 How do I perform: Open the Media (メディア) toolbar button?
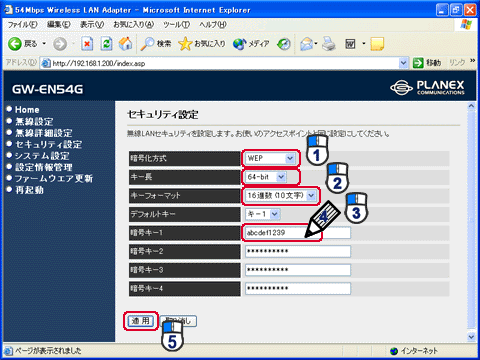(251, 44)
